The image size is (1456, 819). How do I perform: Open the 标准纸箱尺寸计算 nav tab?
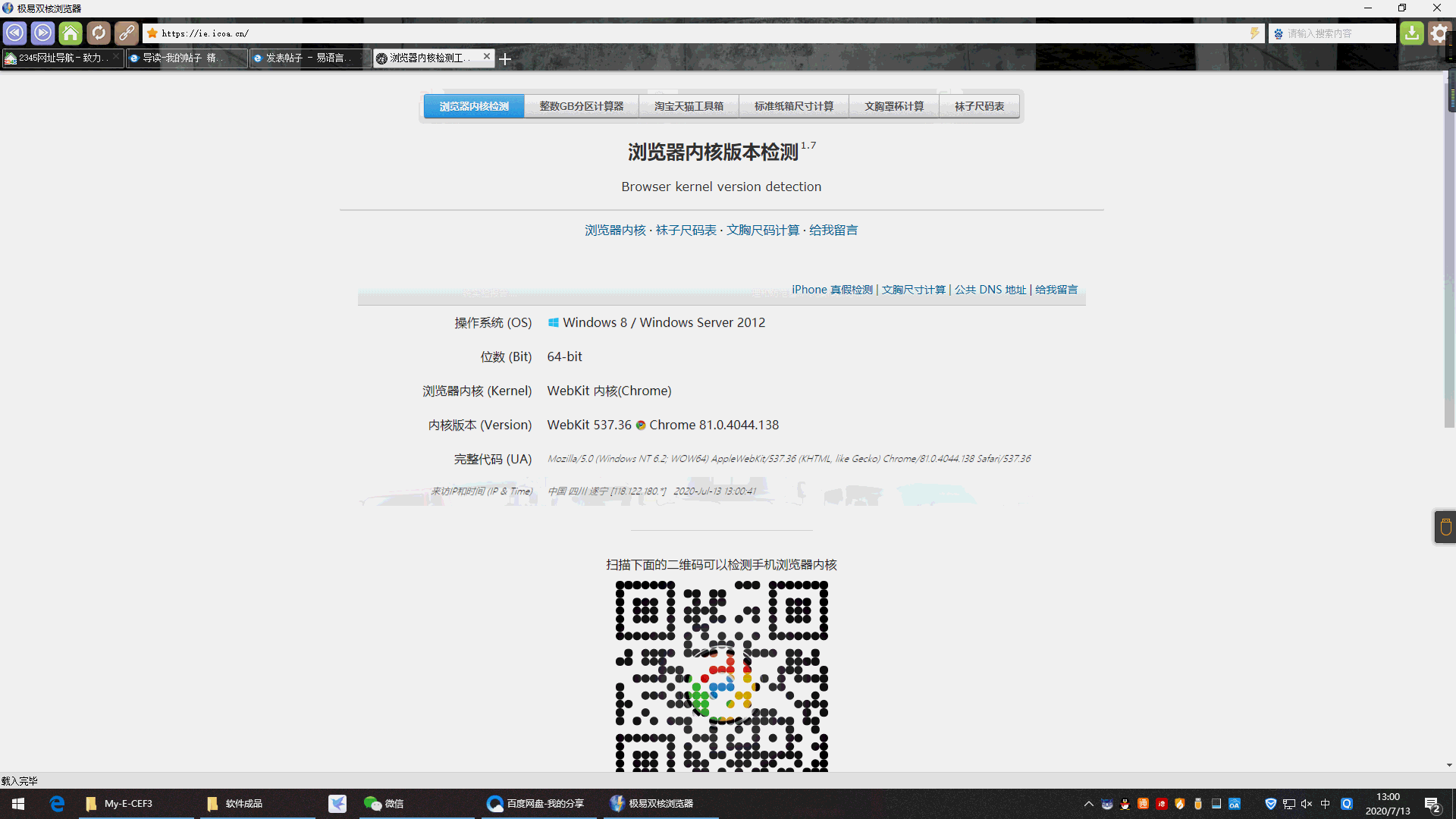pyautogui.click(x=794, y=106)
